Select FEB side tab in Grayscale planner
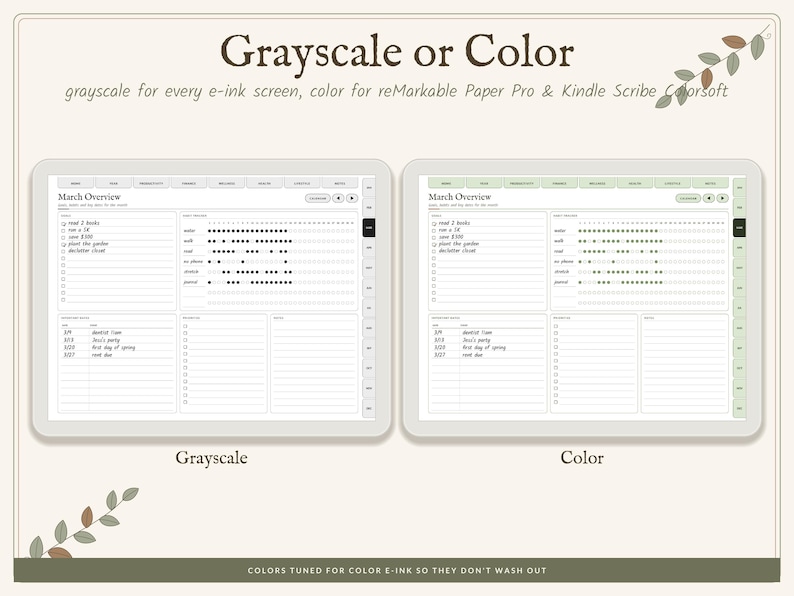794x596 pixels. [369, 208]
